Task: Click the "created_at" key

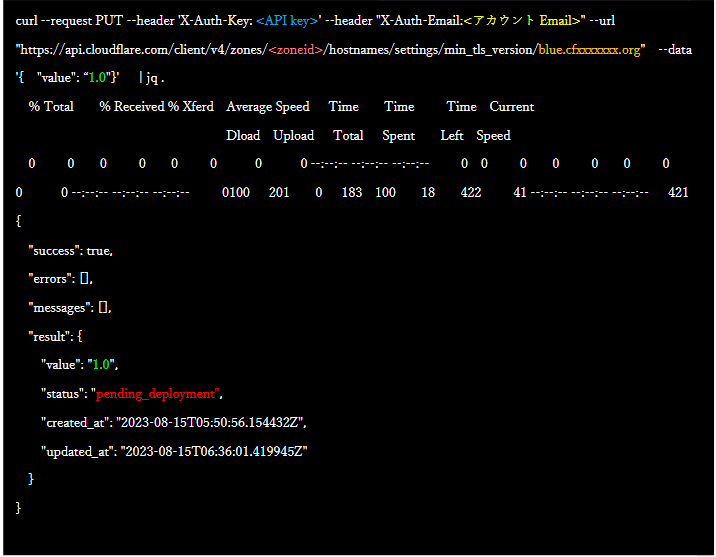Action: (x=76, y=423)
